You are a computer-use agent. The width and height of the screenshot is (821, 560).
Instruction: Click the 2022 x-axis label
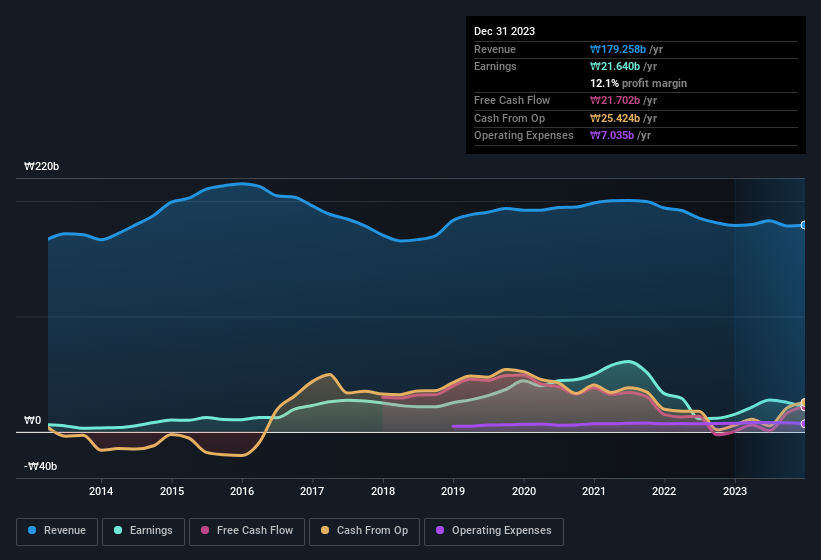click(664, 491)
